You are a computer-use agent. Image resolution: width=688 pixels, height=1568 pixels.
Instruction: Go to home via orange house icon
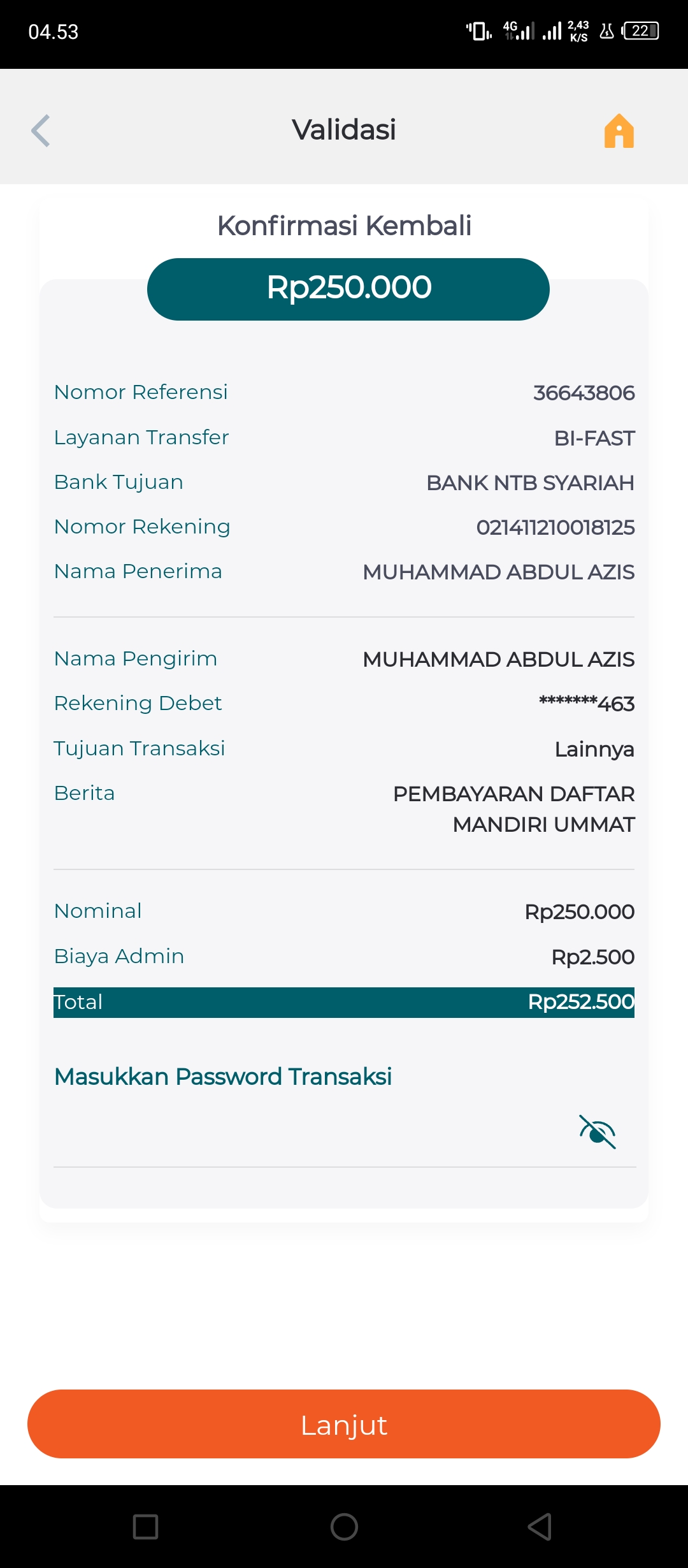click(x=619, y=131)
